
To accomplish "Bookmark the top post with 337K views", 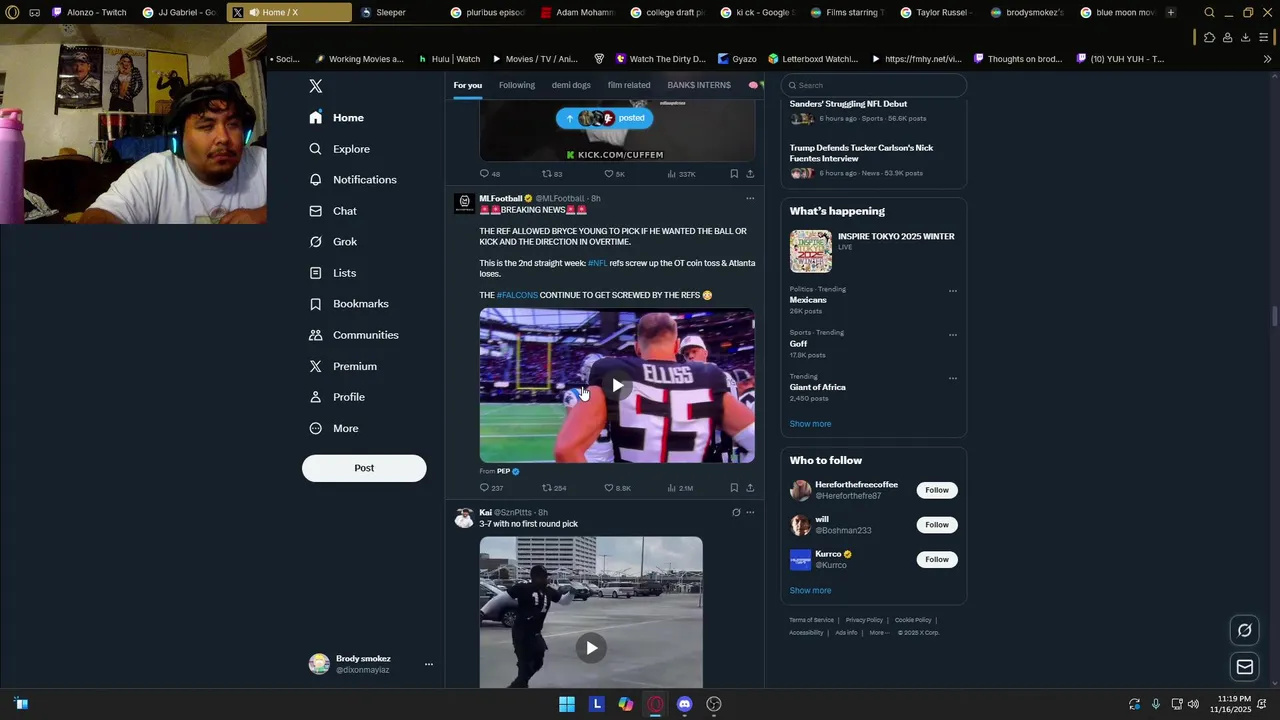I will [734, 174].
